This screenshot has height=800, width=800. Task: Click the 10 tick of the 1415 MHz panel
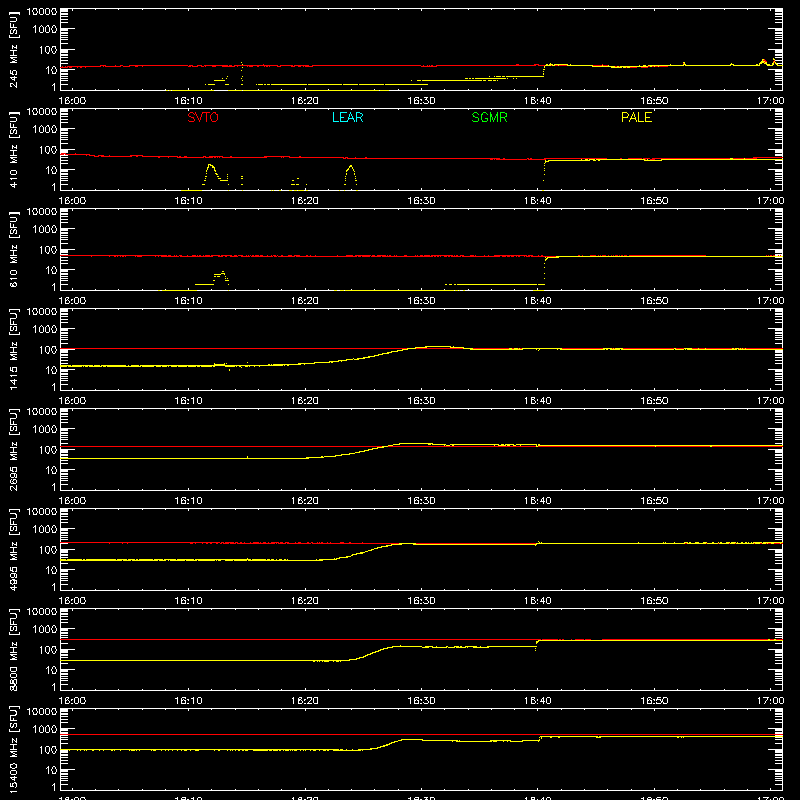point(51,370)
